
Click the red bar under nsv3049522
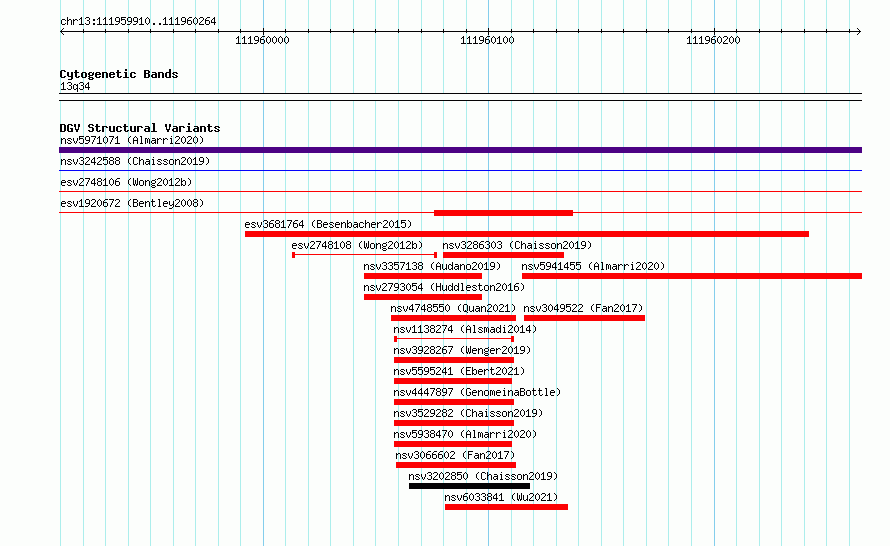584,318
